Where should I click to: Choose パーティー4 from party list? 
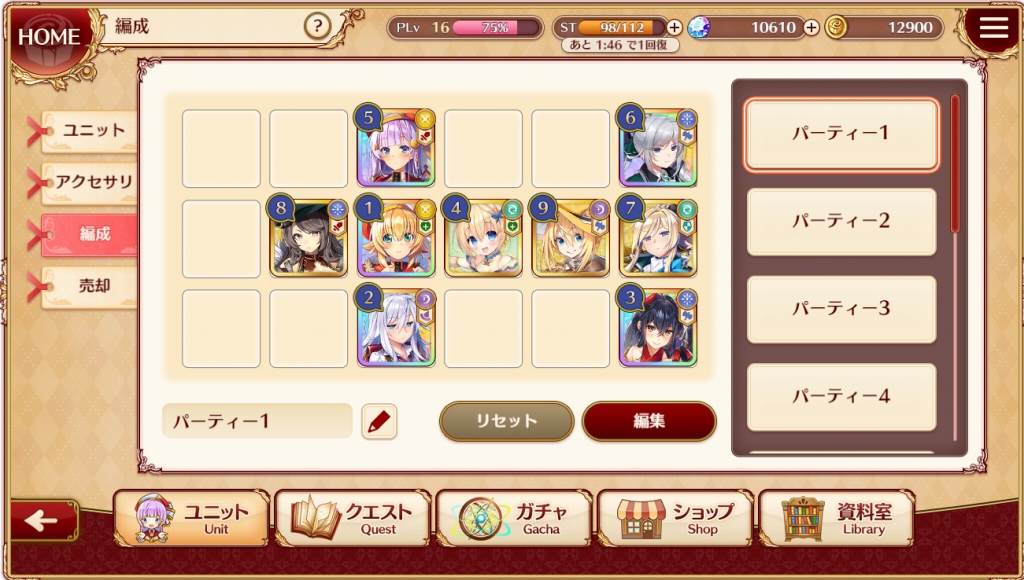(841, 396)
